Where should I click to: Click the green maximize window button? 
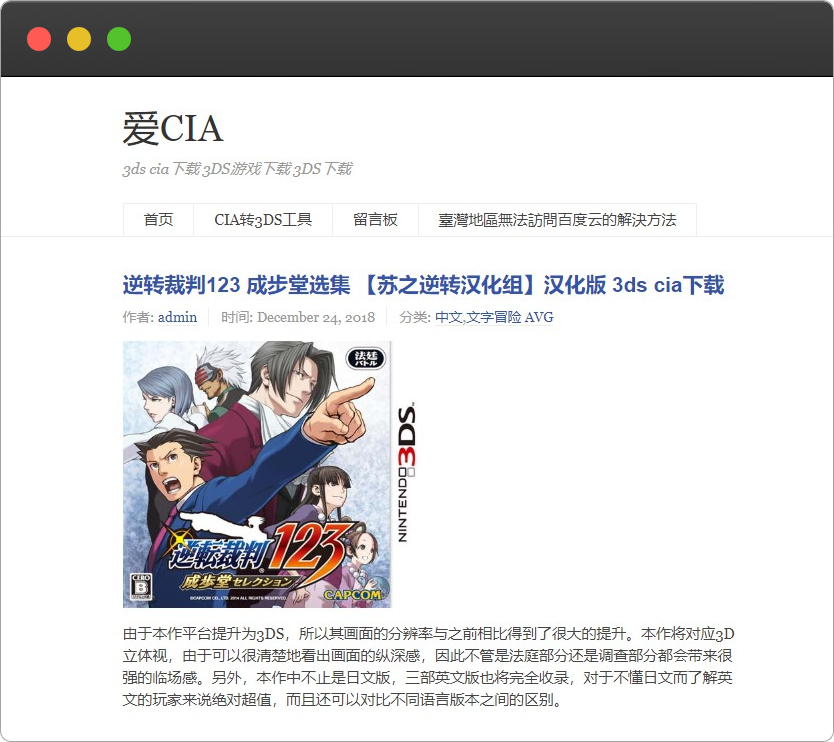(x=119, y=39)
